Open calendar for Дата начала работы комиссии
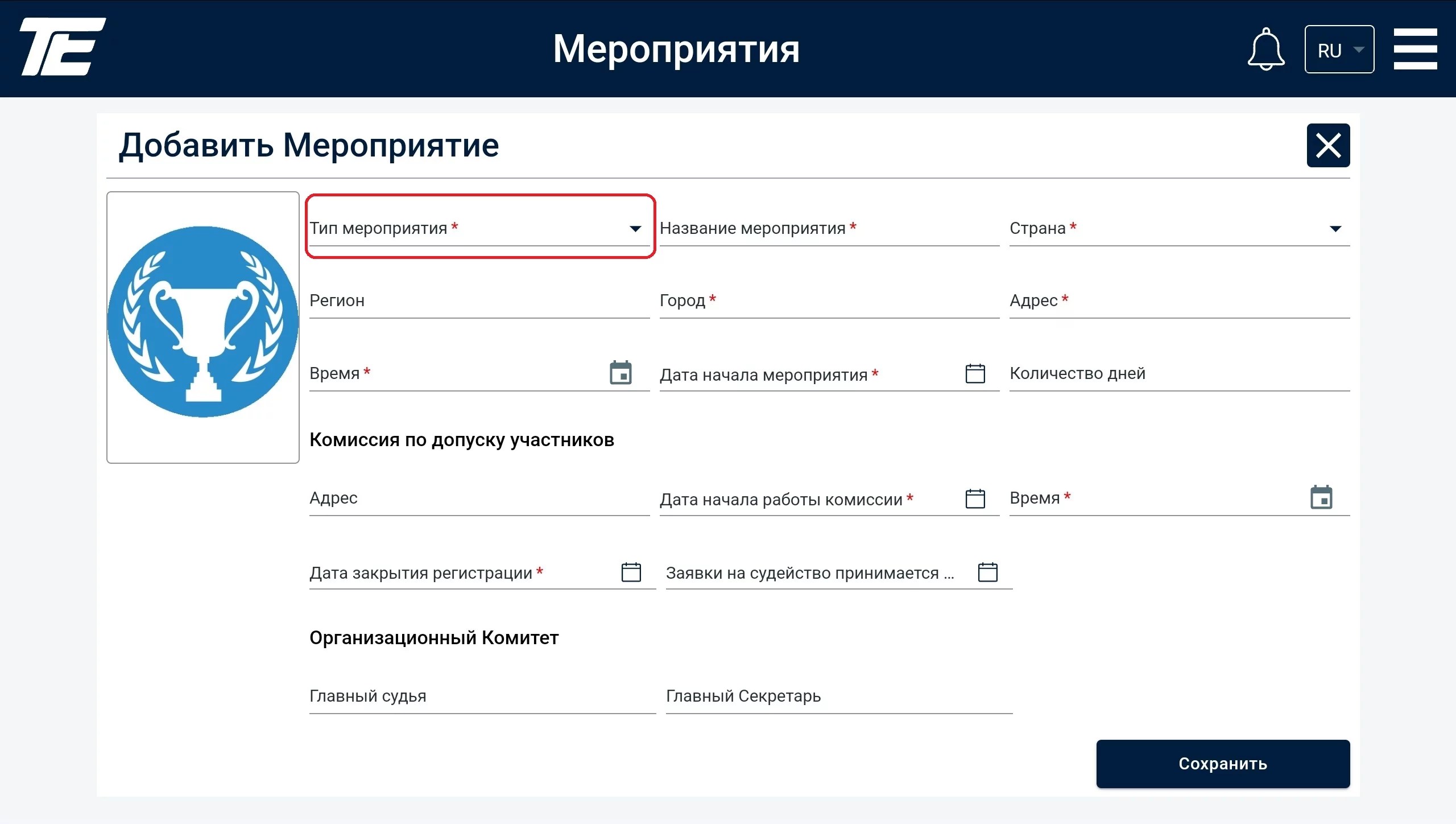This screenshot has width=1456, height=824. point(975,498)
